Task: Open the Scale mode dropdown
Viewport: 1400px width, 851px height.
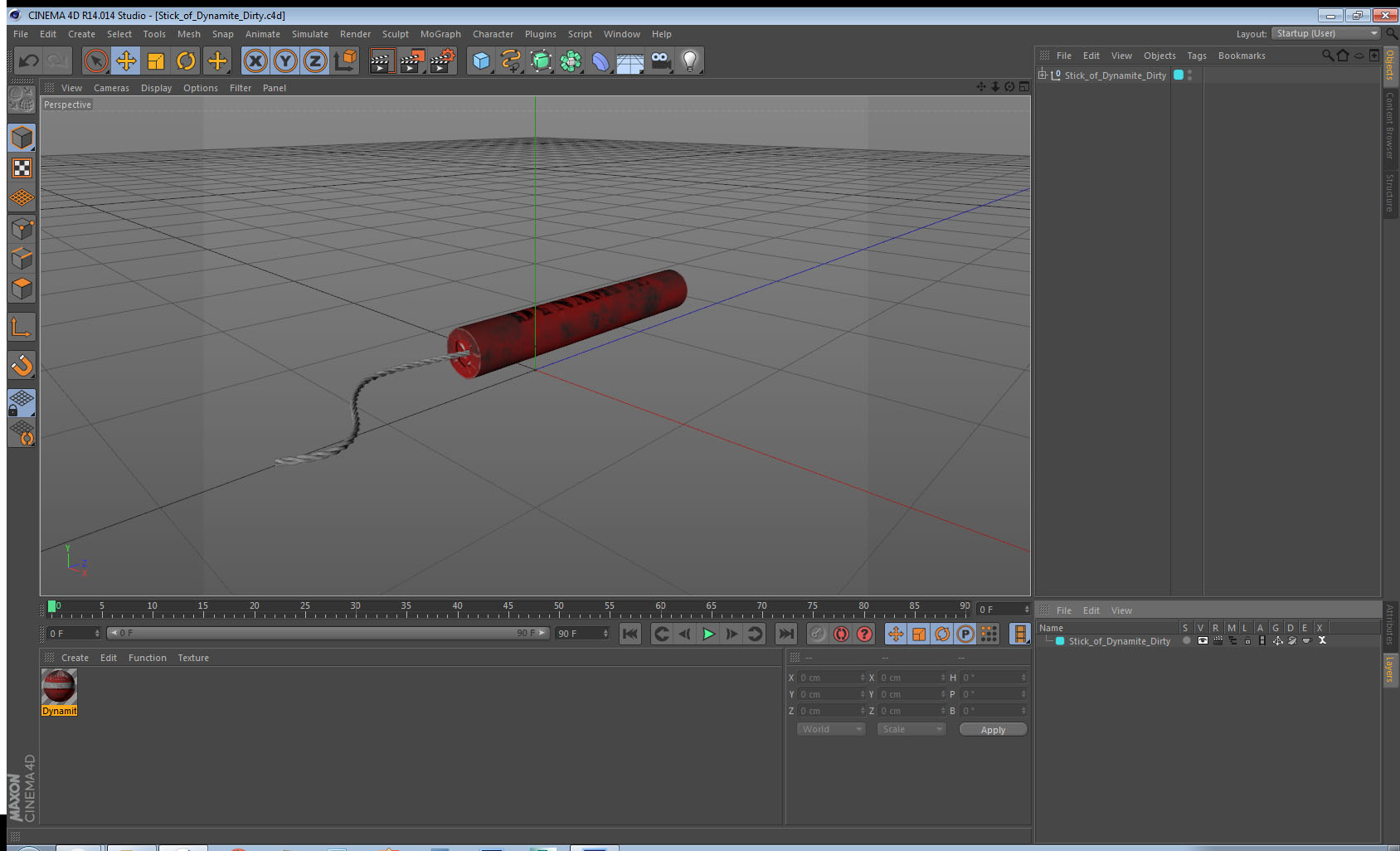Action: click(x=911, y=729)
